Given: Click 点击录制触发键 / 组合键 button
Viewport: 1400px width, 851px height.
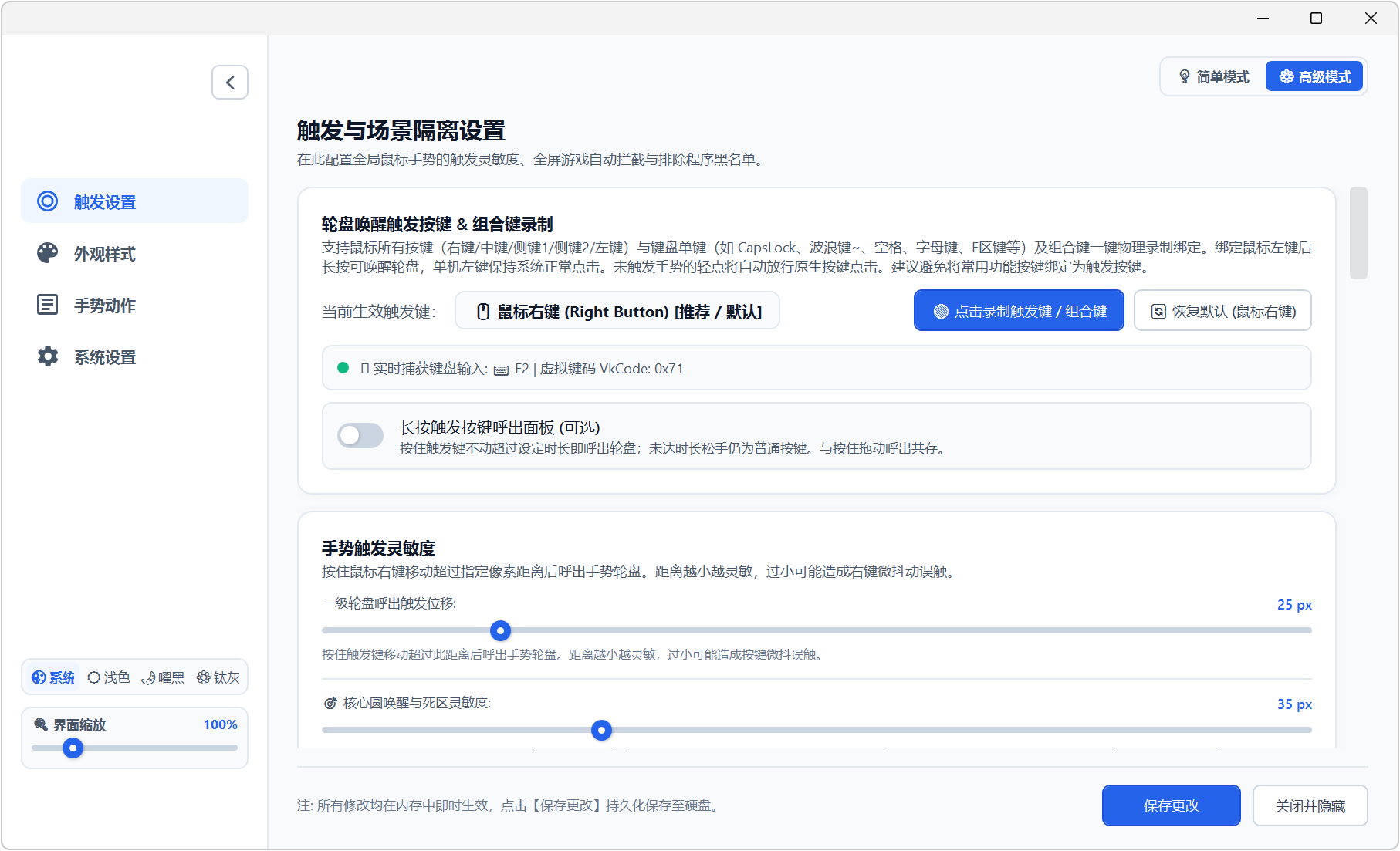Looking at the screenshot, I should (x=1019, y=311).
